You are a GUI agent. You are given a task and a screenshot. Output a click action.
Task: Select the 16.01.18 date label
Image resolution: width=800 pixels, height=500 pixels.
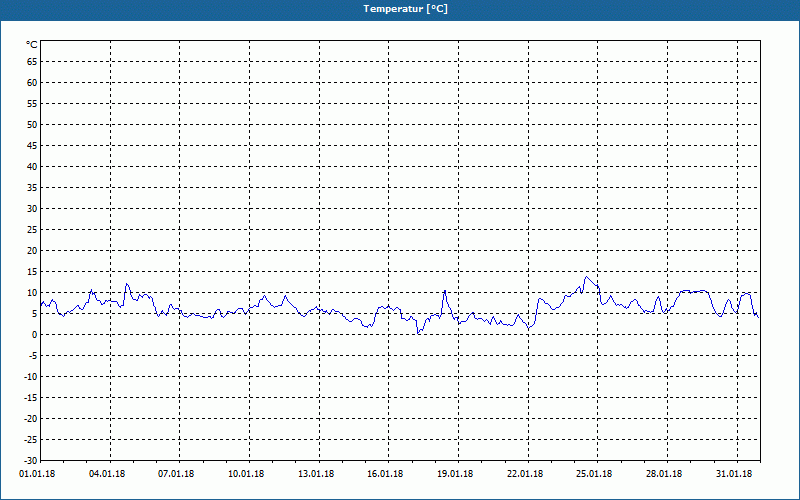(x=385, y=474)
